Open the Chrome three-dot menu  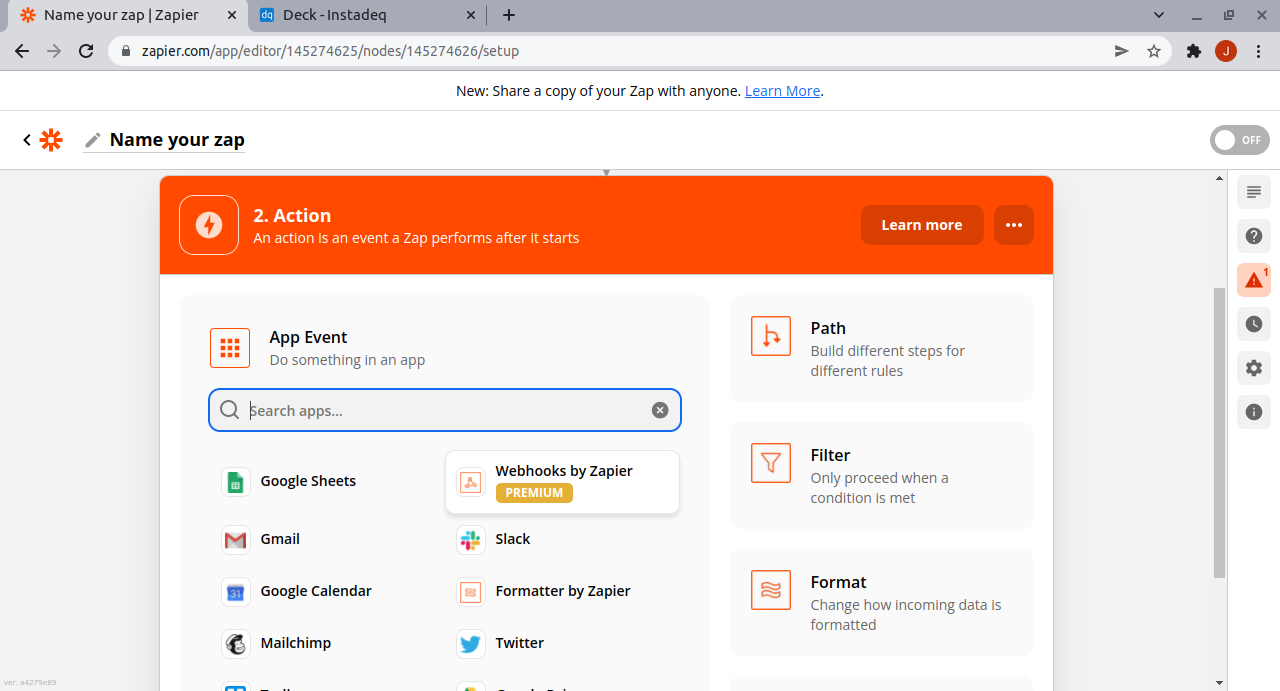click(1258, 51)
